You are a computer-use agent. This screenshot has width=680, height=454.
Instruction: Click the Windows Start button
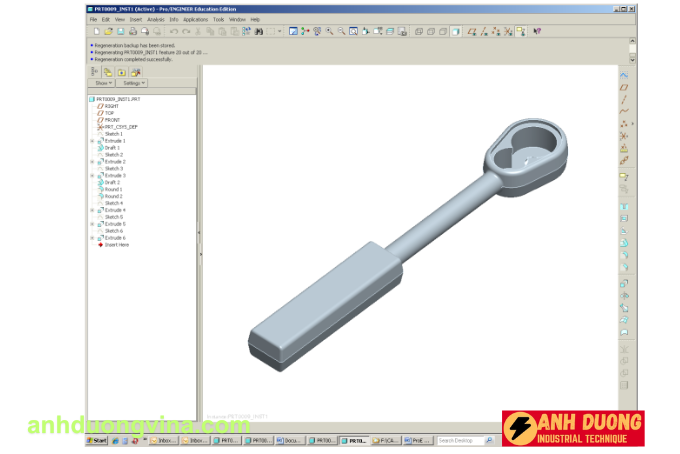pos(96,440)
